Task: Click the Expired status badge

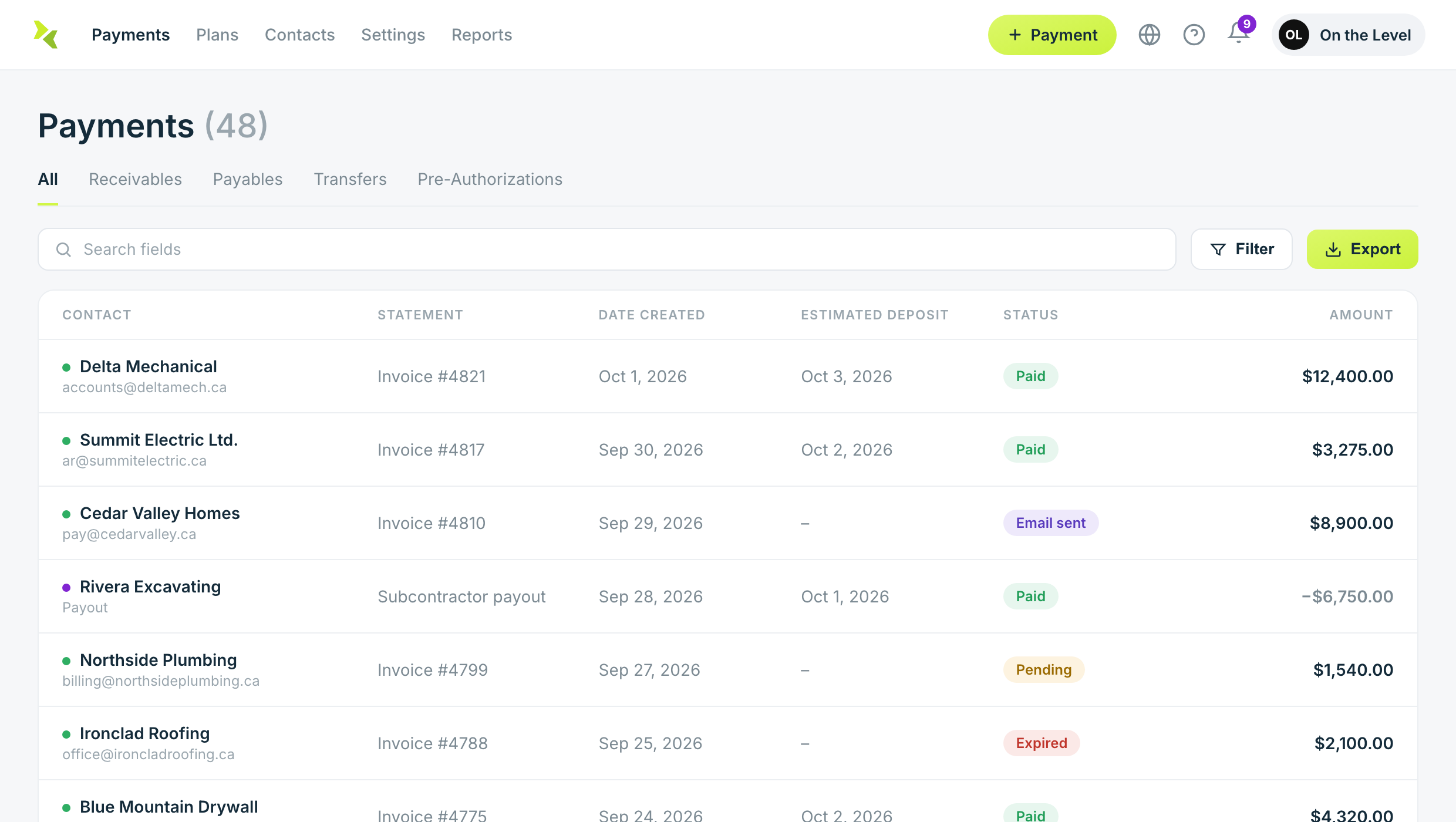Action: click(1041, 743)
